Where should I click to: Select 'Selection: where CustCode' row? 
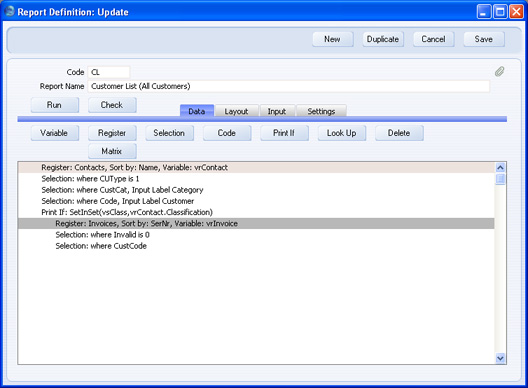pos(256,246)
